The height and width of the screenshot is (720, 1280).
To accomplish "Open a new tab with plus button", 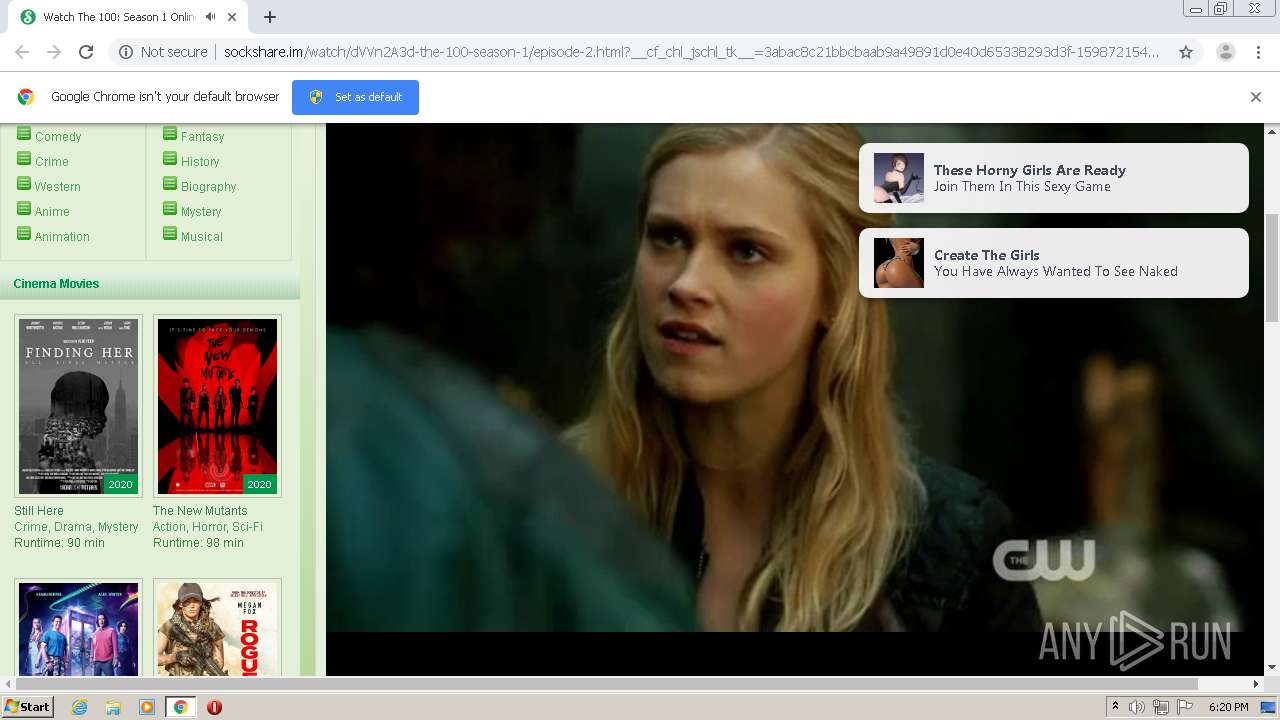I will (x=270, y=17).
